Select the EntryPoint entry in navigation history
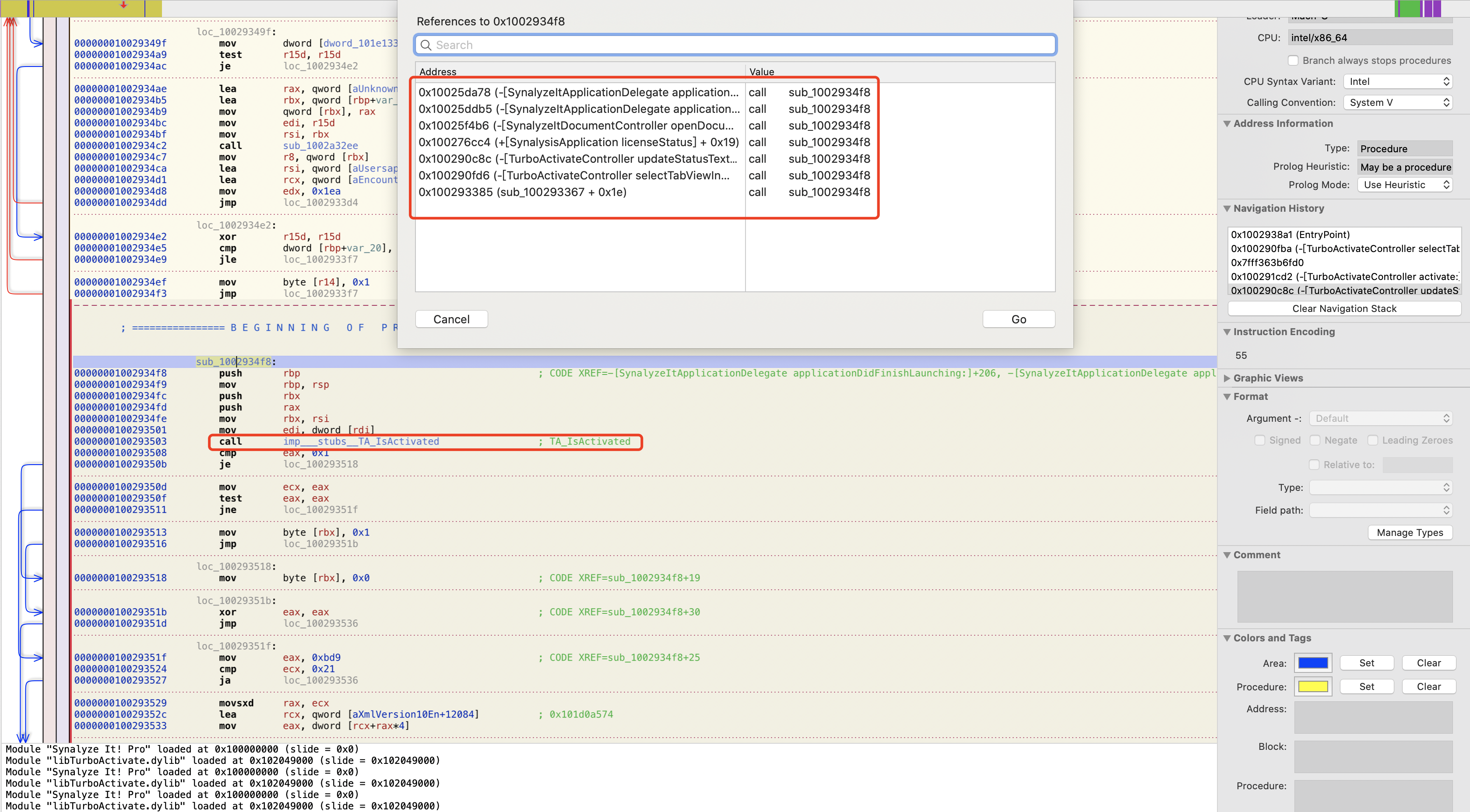This screenshot has width=1470, height=812. pos(1290,234)
